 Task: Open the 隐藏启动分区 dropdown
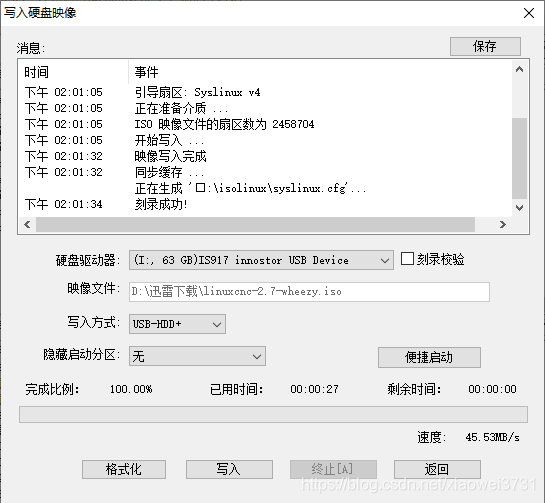(x=197, y=356)
